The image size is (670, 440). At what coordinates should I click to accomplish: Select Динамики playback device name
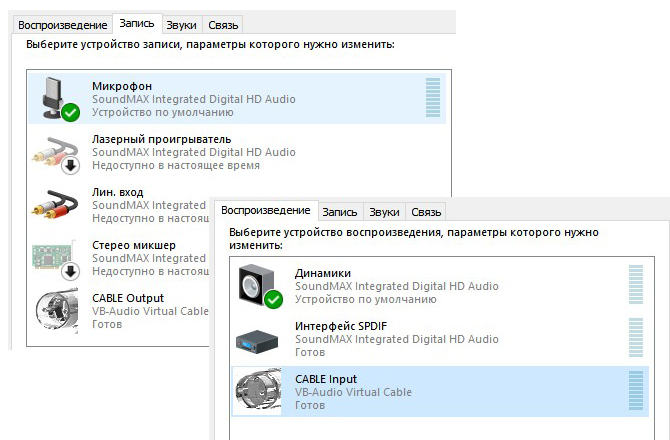323,273
